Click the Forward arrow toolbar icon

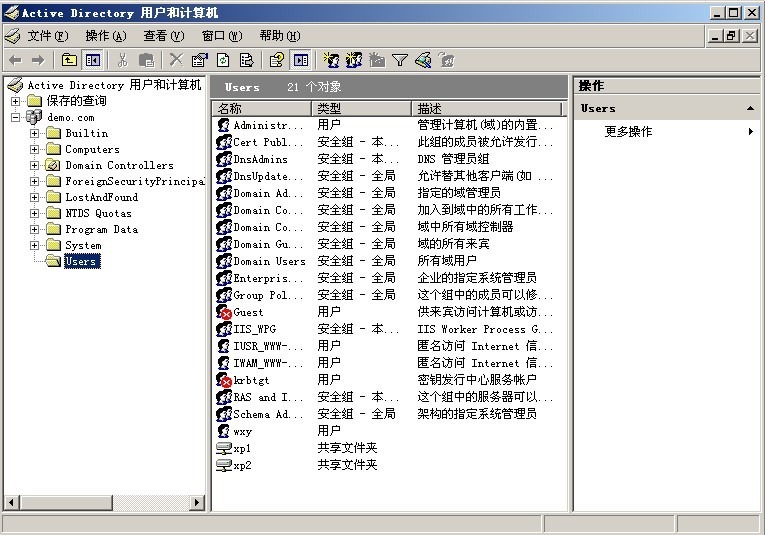tap(38, 60)
